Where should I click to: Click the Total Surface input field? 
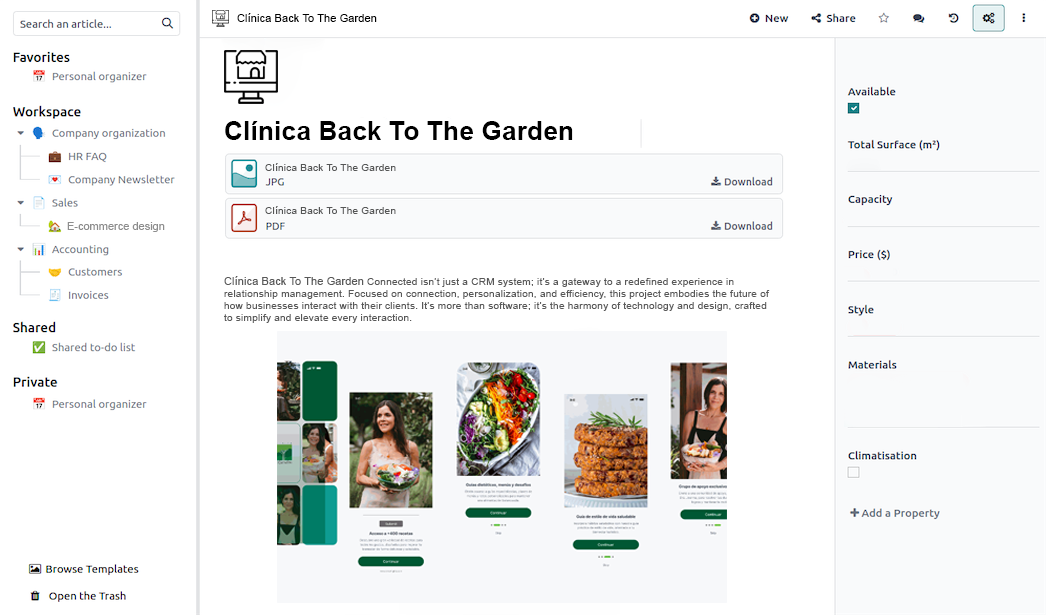(x=943, y=163)
